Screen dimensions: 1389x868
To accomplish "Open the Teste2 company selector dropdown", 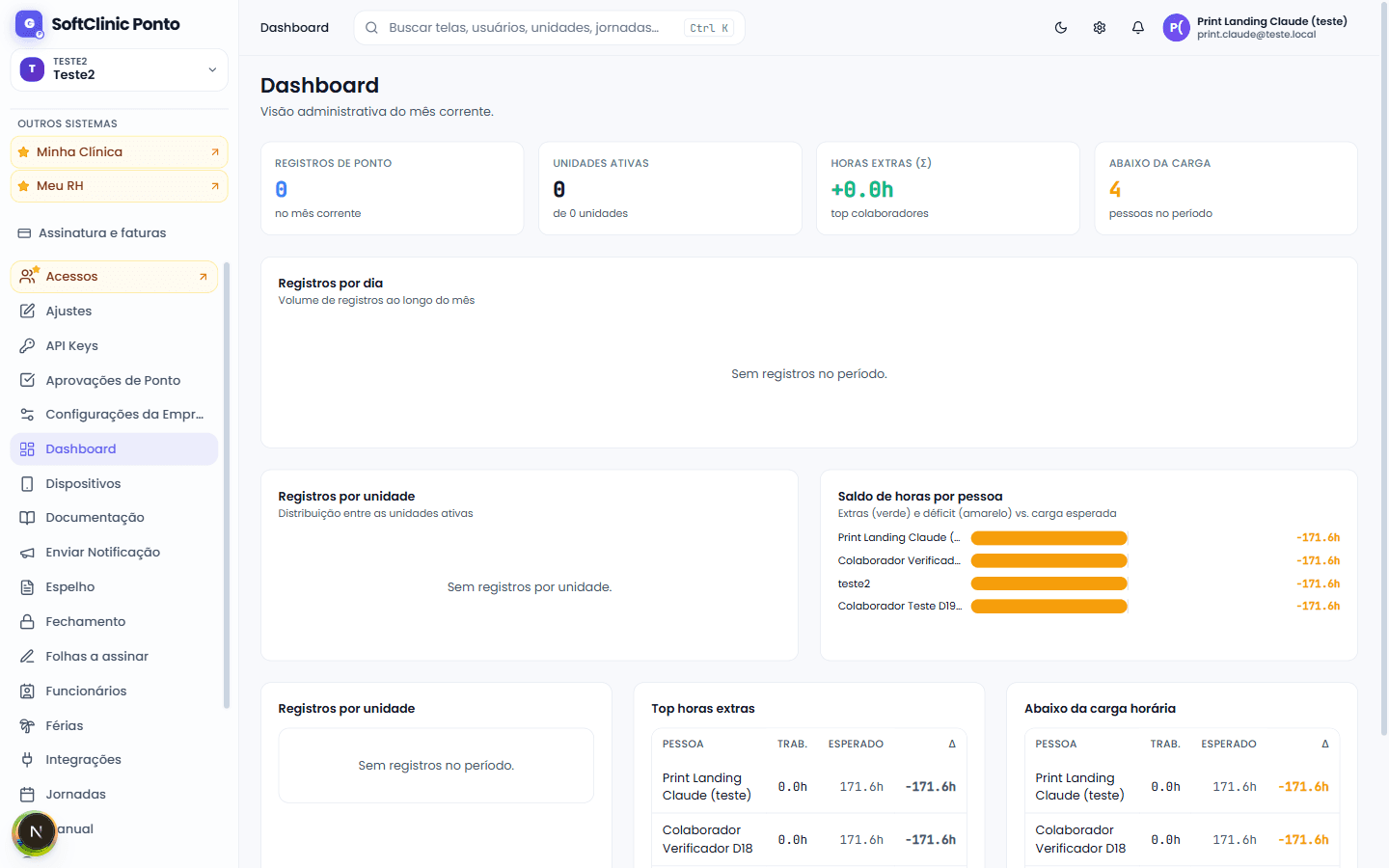I will [120, 69].
